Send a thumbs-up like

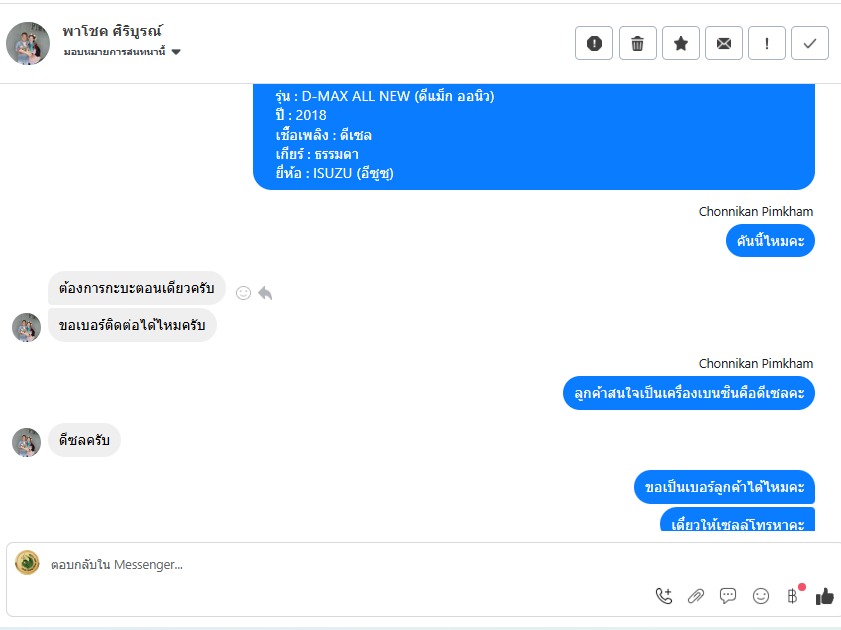825,596
